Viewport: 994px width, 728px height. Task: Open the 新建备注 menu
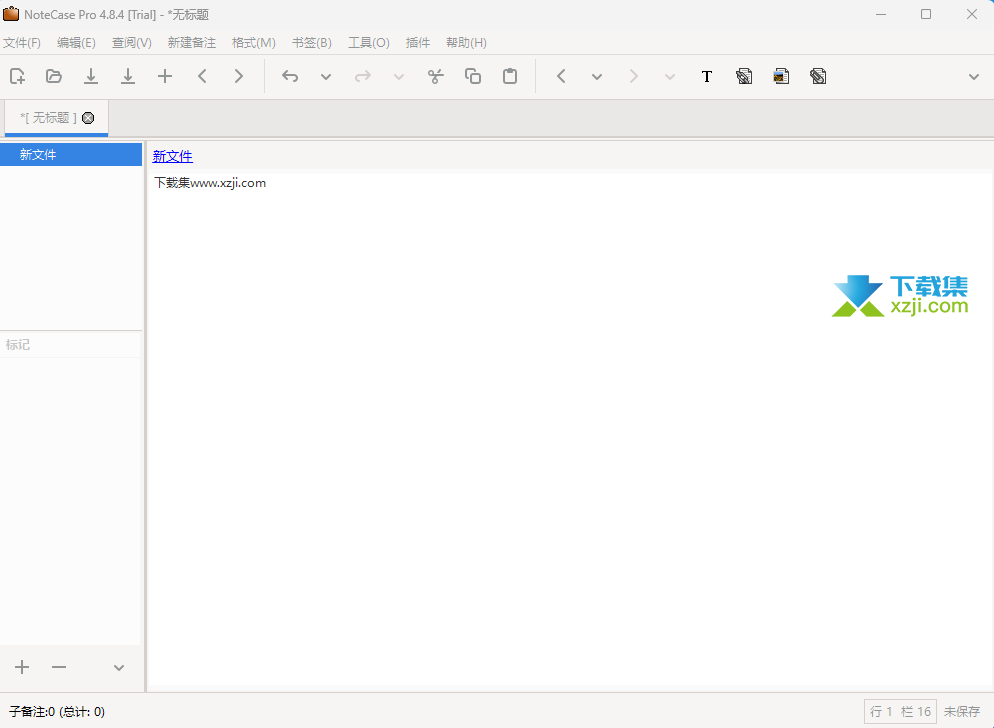point(191,42)
